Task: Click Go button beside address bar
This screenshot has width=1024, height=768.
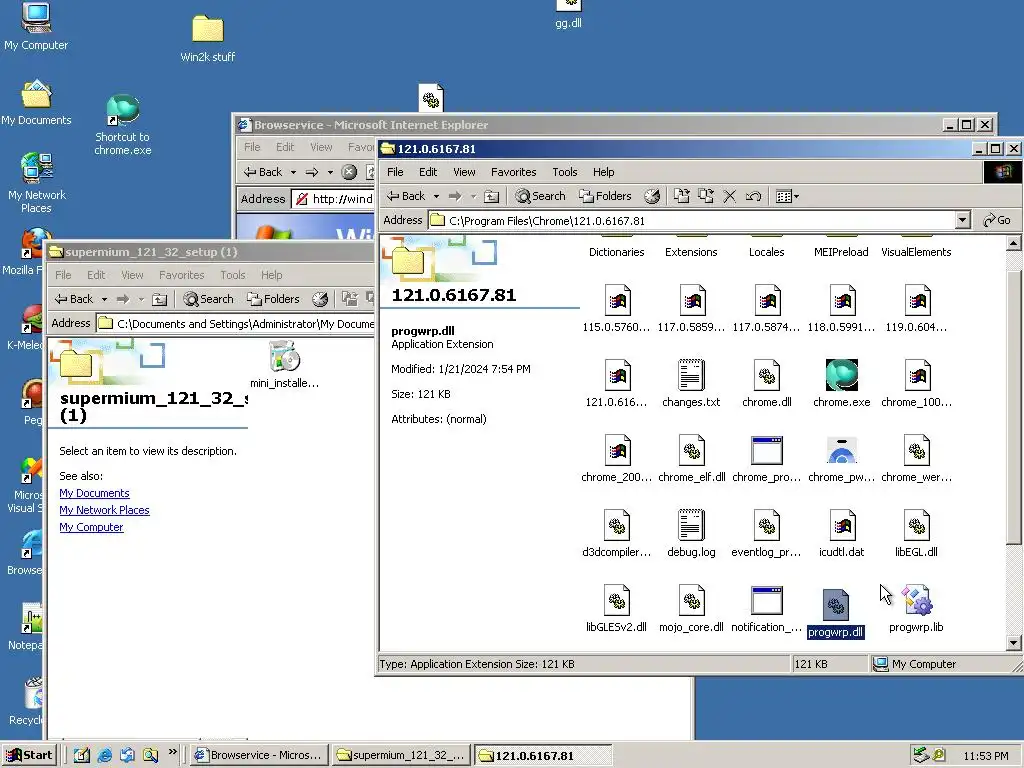Action: click(x=997, y=220)
